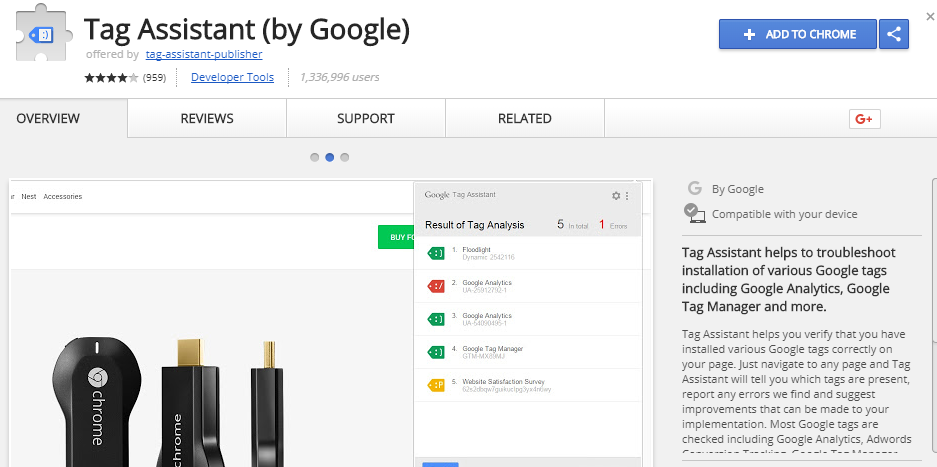
Task: Click the 5 In total count
Action: [x=572, y=225]
